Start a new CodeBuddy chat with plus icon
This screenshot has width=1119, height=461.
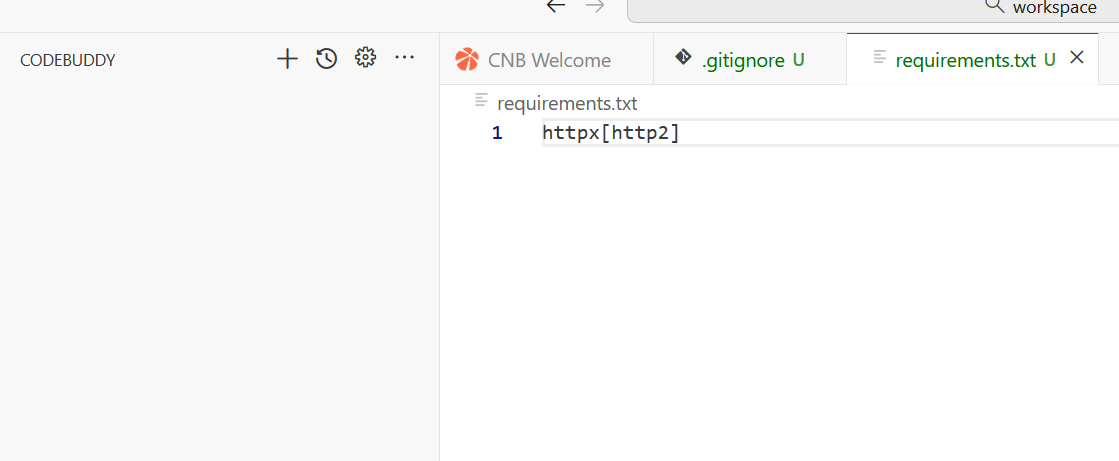[x=287, y=59]
